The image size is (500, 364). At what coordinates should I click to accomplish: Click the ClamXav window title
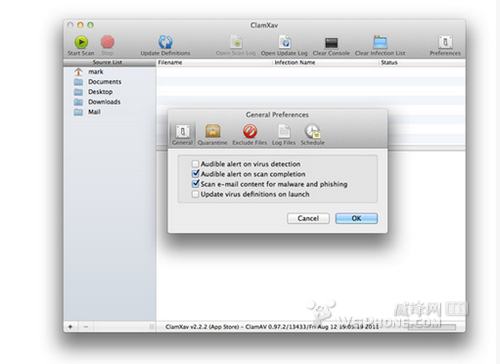(x=264, y=25)
